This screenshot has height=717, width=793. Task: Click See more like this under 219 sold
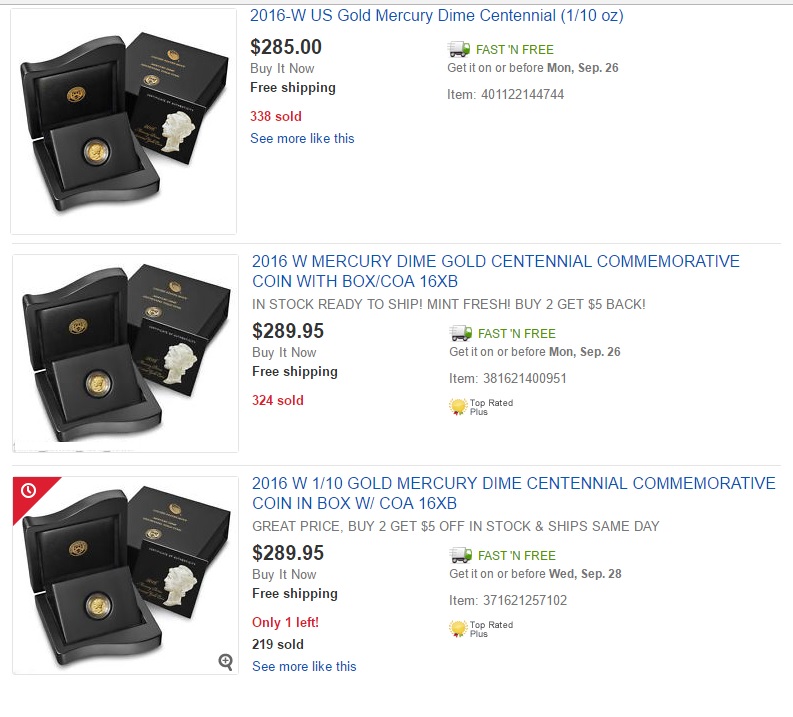tap(304, 666)
